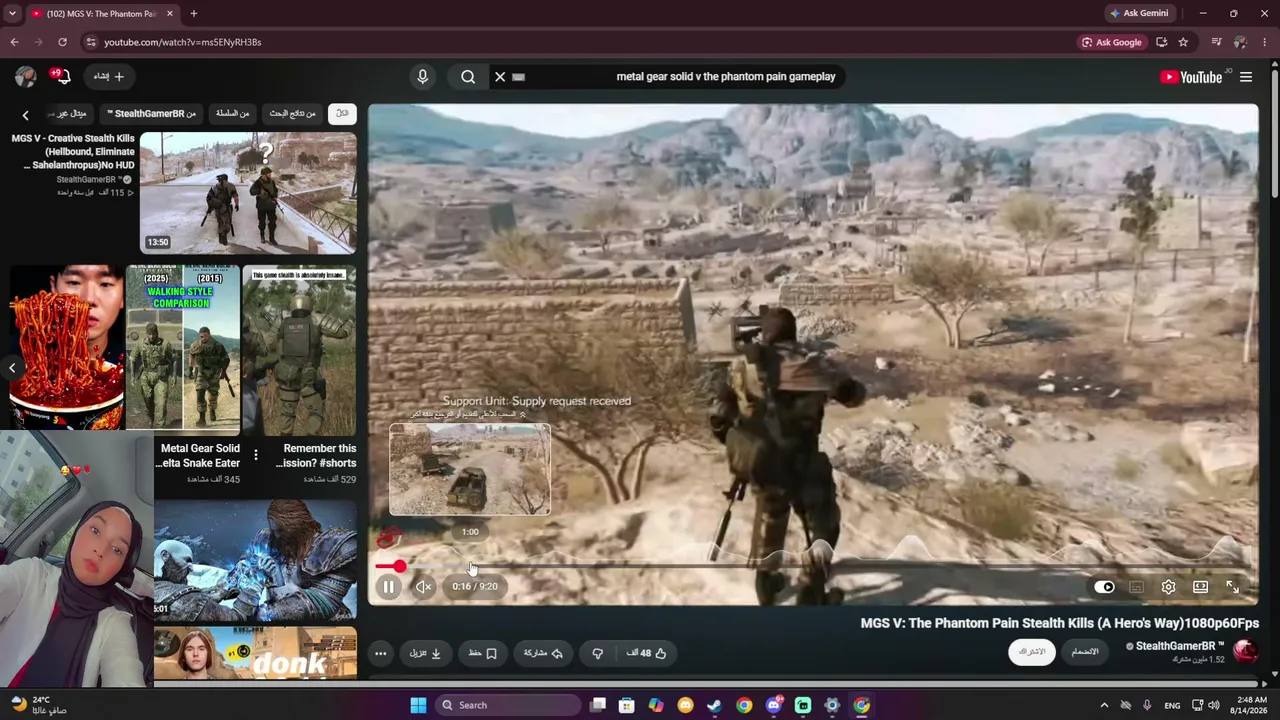Viewport: 1280px width, 720px height.
Task: Click the Windows taskbar Search box
Action: click(x=506, y=705)
